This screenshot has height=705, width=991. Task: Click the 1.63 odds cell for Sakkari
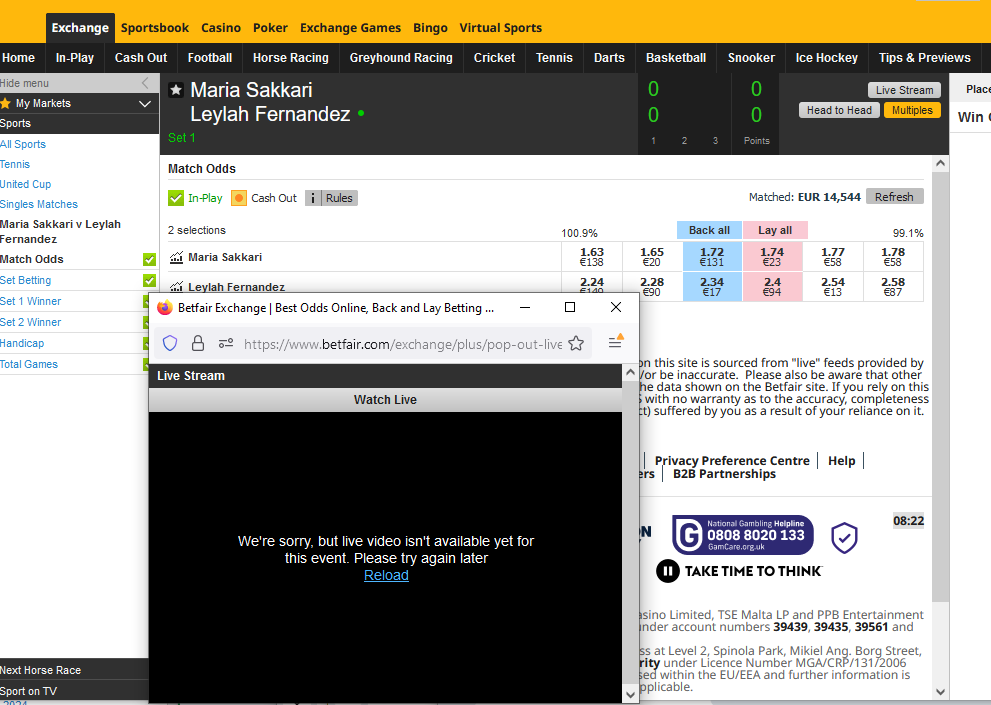click(x=592, y=257)
